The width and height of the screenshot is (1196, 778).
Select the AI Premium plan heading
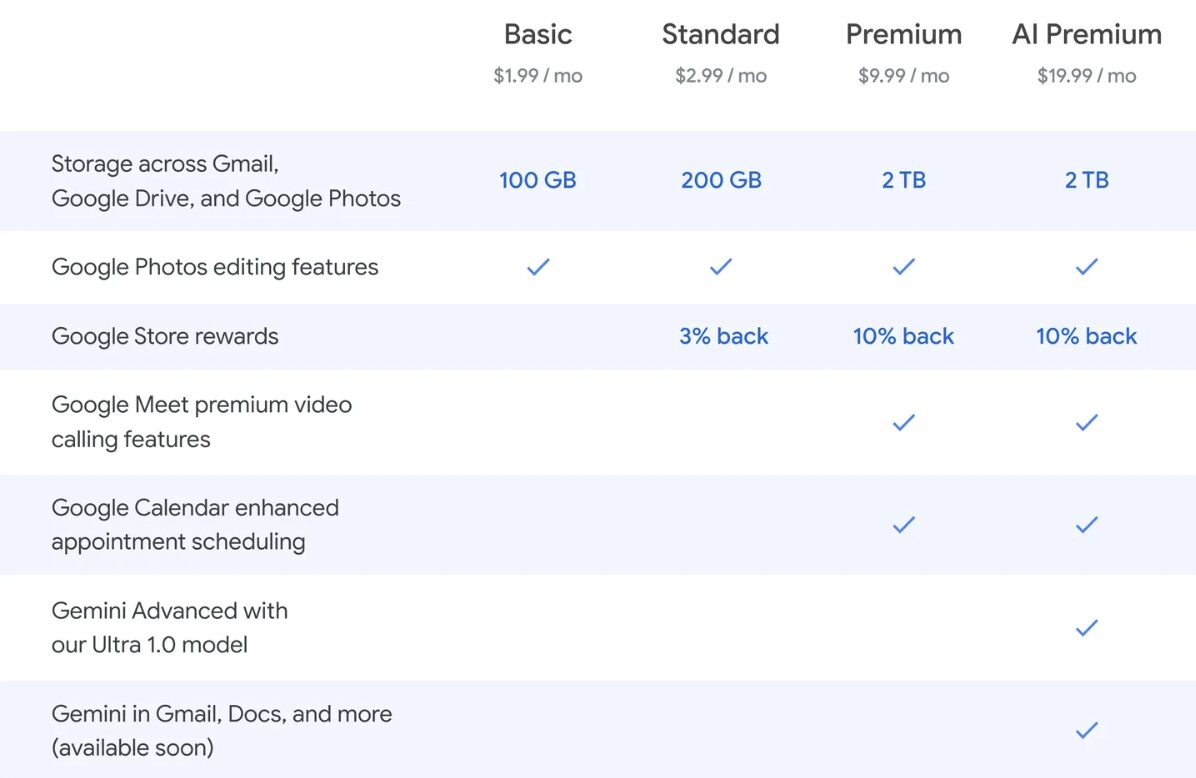[x=1087, y=34]
